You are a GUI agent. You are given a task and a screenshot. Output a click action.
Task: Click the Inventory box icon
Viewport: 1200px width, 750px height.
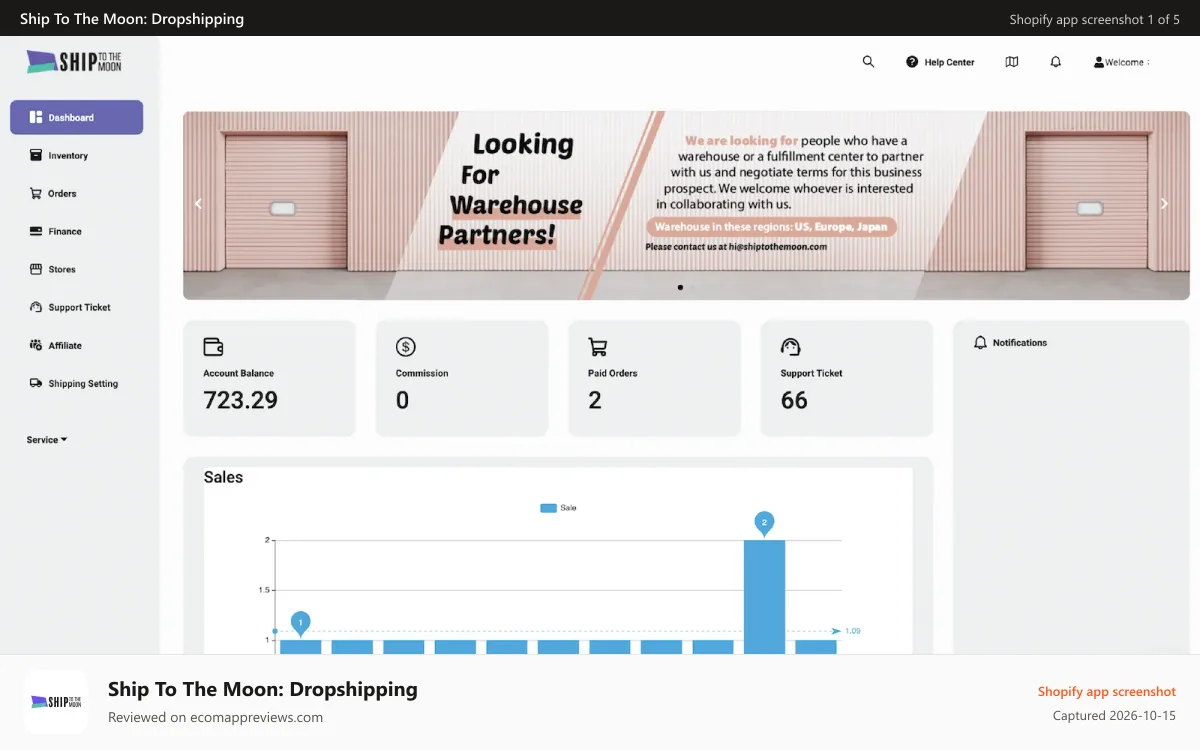pos(36,155)
